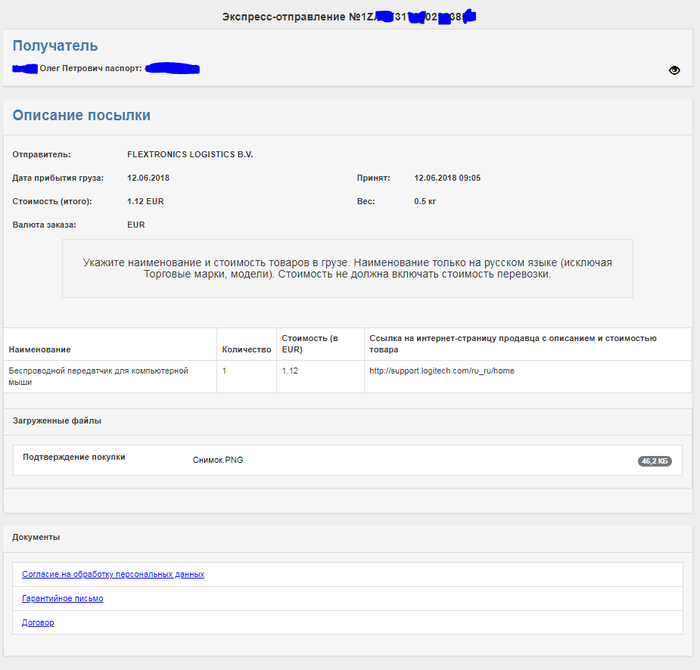The image size is (700, 670).
Task: Click the Наименование column header
Action: click(40, 350)
